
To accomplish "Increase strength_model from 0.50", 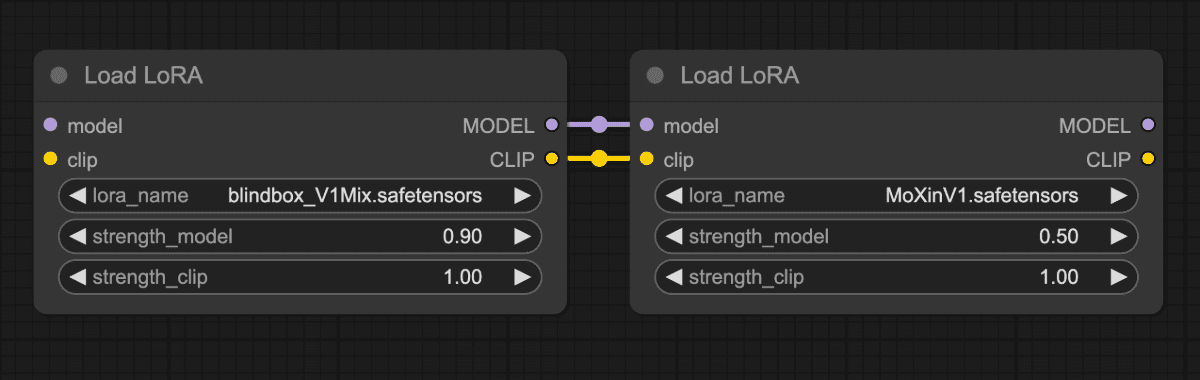I will tap(1119, 237).
